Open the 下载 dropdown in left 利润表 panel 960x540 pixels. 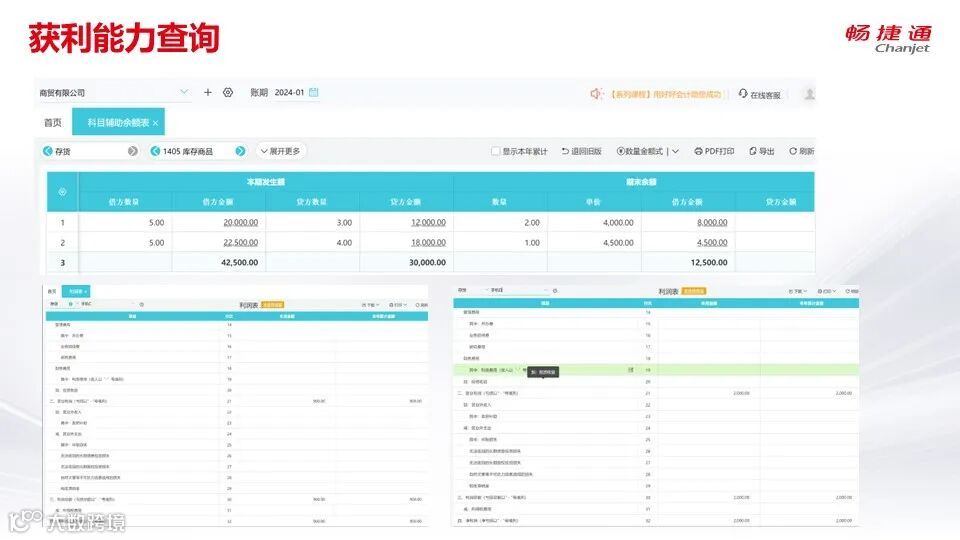click(x=371, y=304)
